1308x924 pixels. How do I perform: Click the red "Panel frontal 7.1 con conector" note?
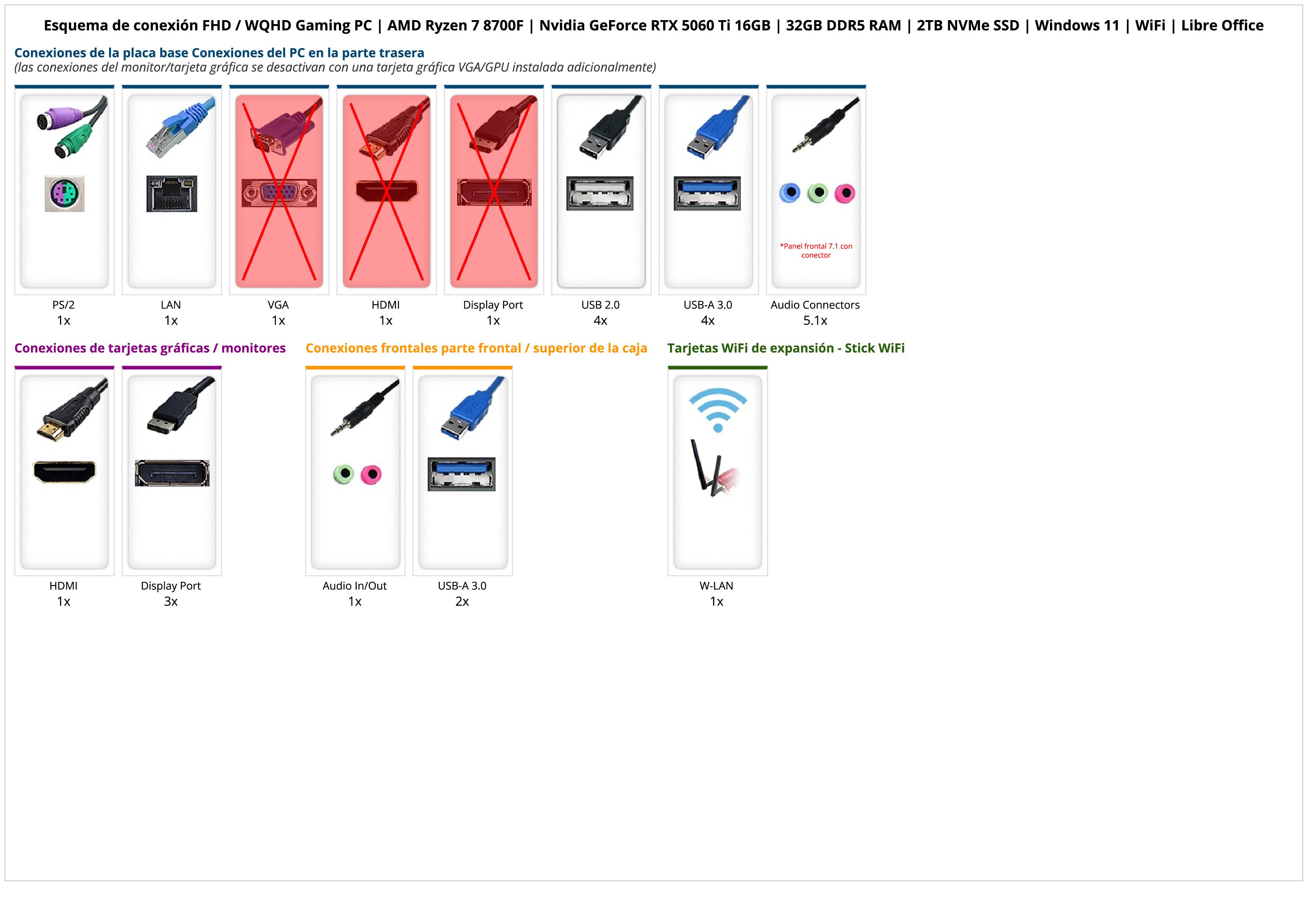816,250
